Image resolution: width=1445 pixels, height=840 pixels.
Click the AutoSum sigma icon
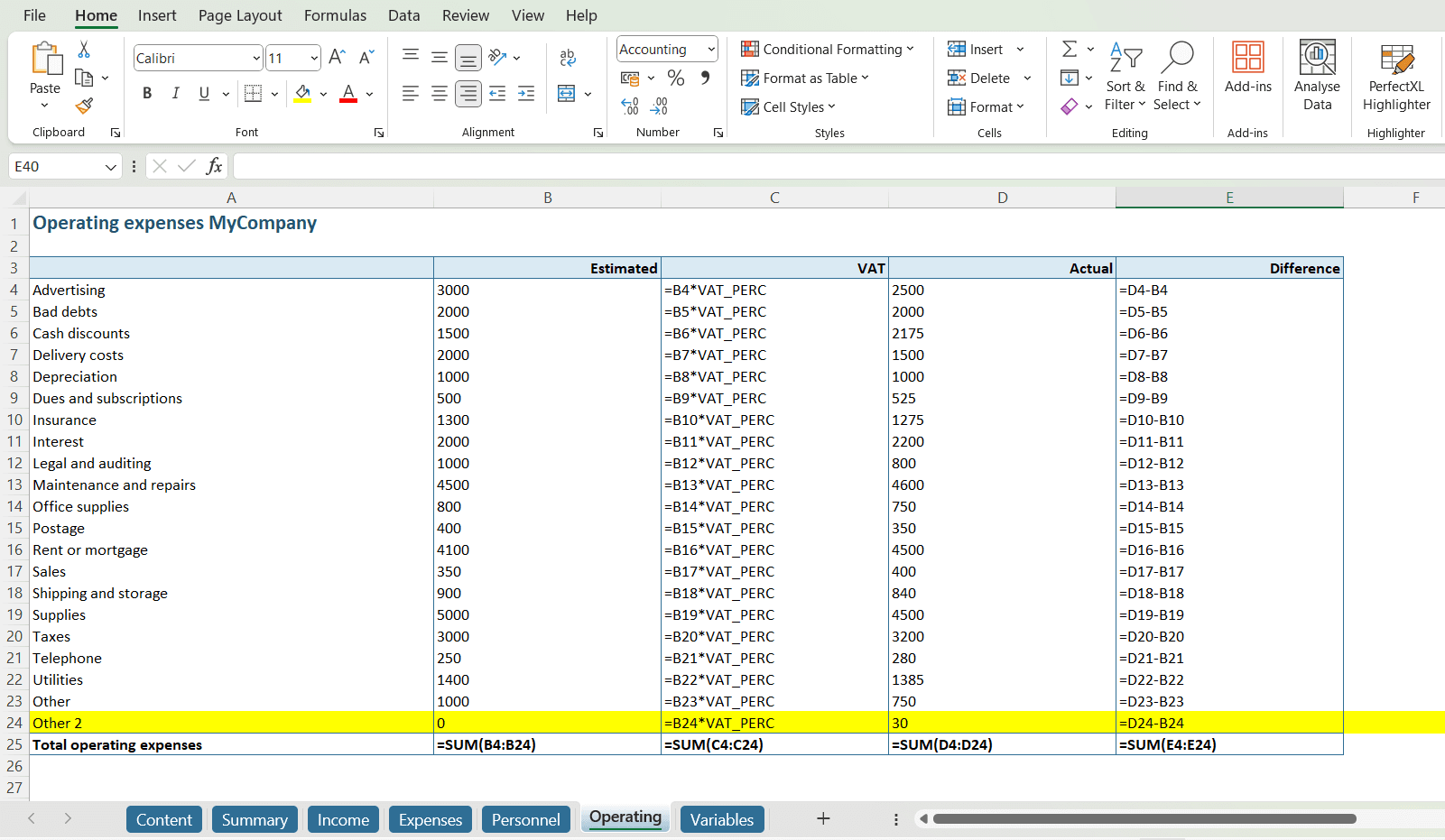point(1070,50)
